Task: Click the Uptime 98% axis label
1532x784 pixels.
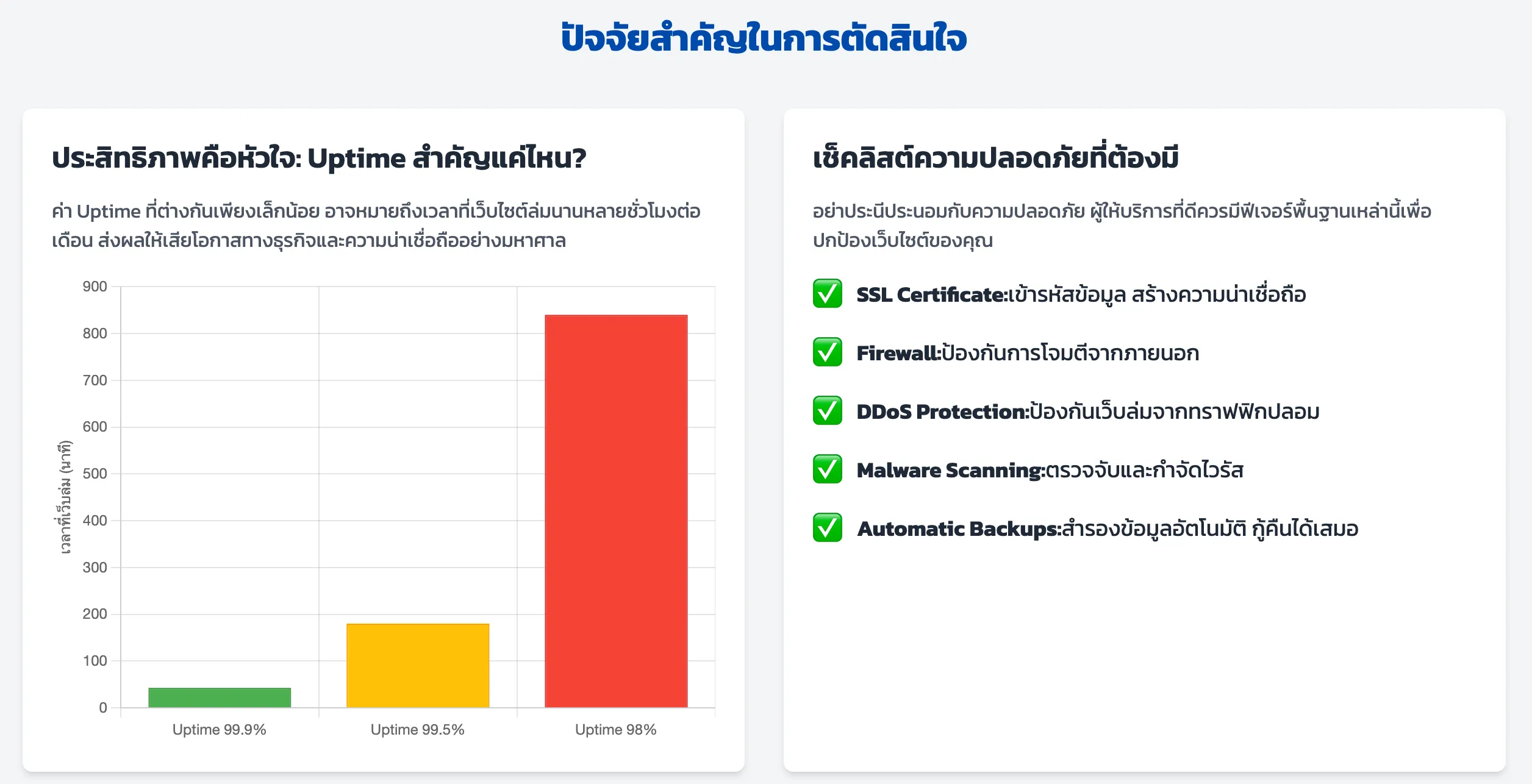Action: pyautogui.click(x=616, y=730)
